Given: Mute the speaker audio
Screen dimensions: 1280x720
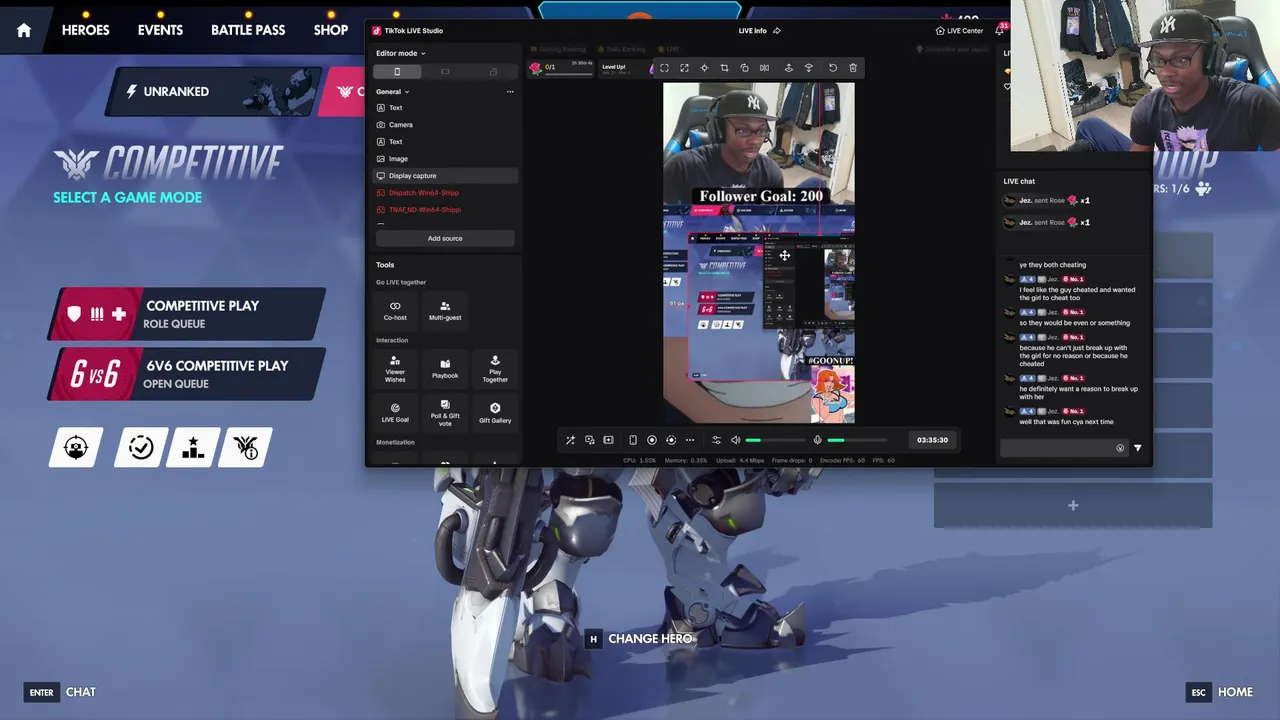Looking at the screenshot, I should (x=735, y=440).
